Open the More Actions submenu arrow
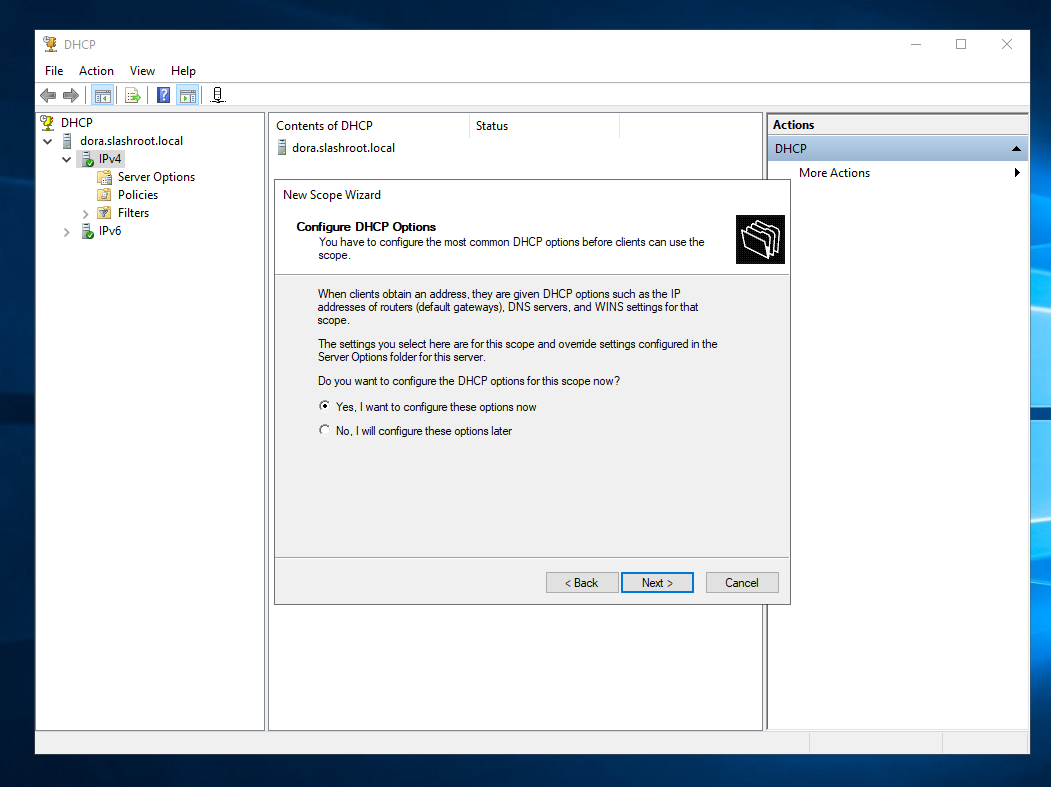This screenshot has height=787, width=1051. pyautogui.click(x=1017, y=173)
